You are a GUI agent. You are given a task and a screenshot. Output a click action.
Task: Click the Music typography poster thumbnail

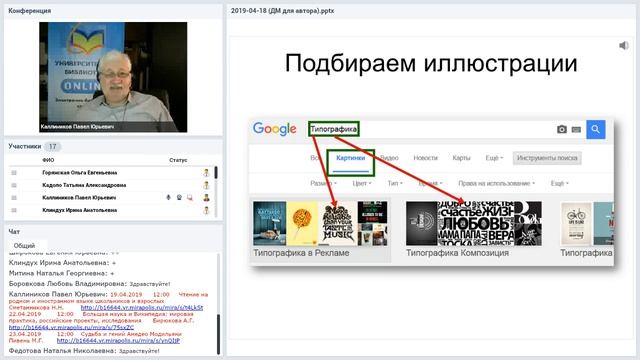pos(338,223)
